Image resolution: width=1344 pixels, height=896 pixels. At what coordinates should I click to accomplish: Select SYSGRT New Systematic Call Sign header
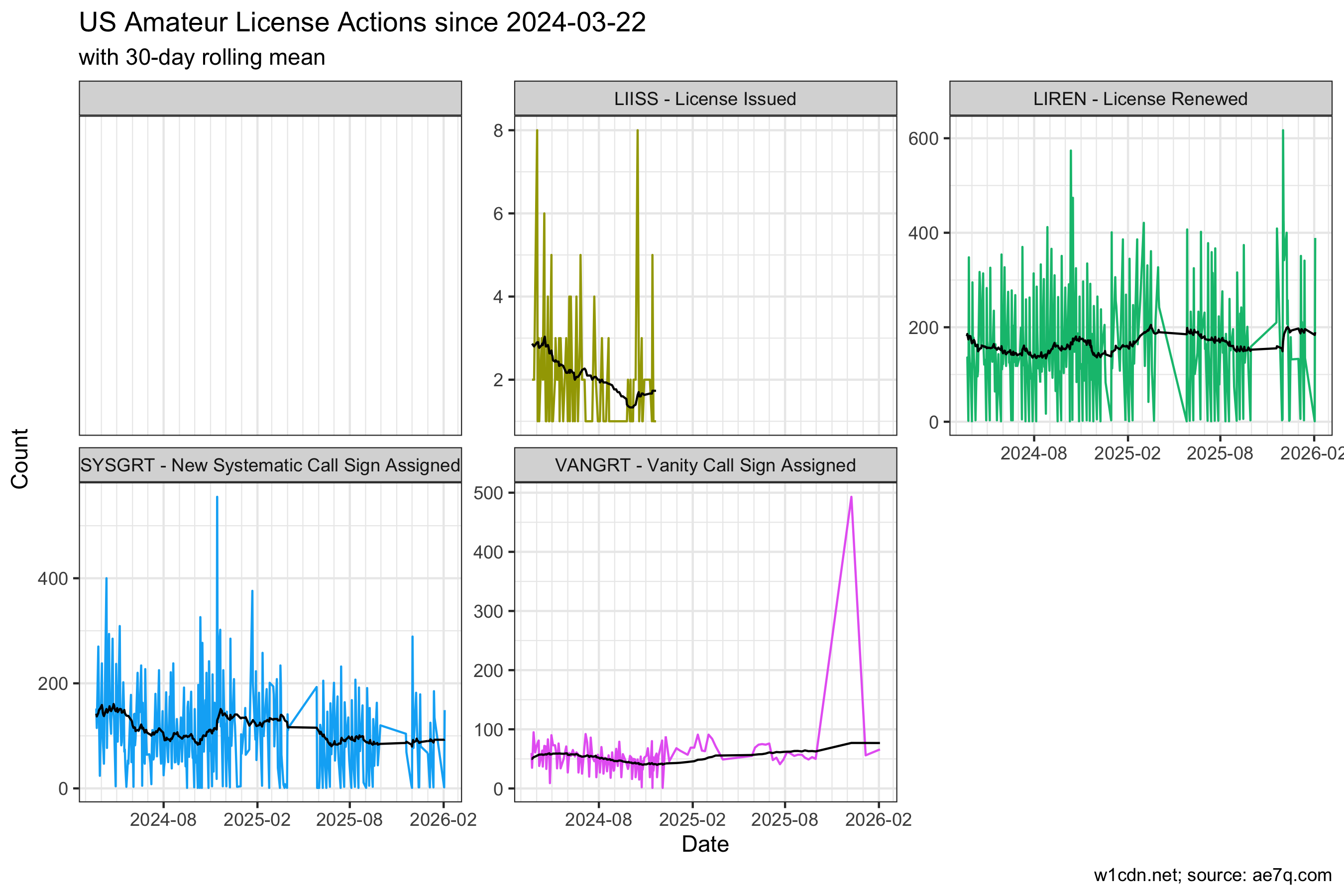pos(270,465)
